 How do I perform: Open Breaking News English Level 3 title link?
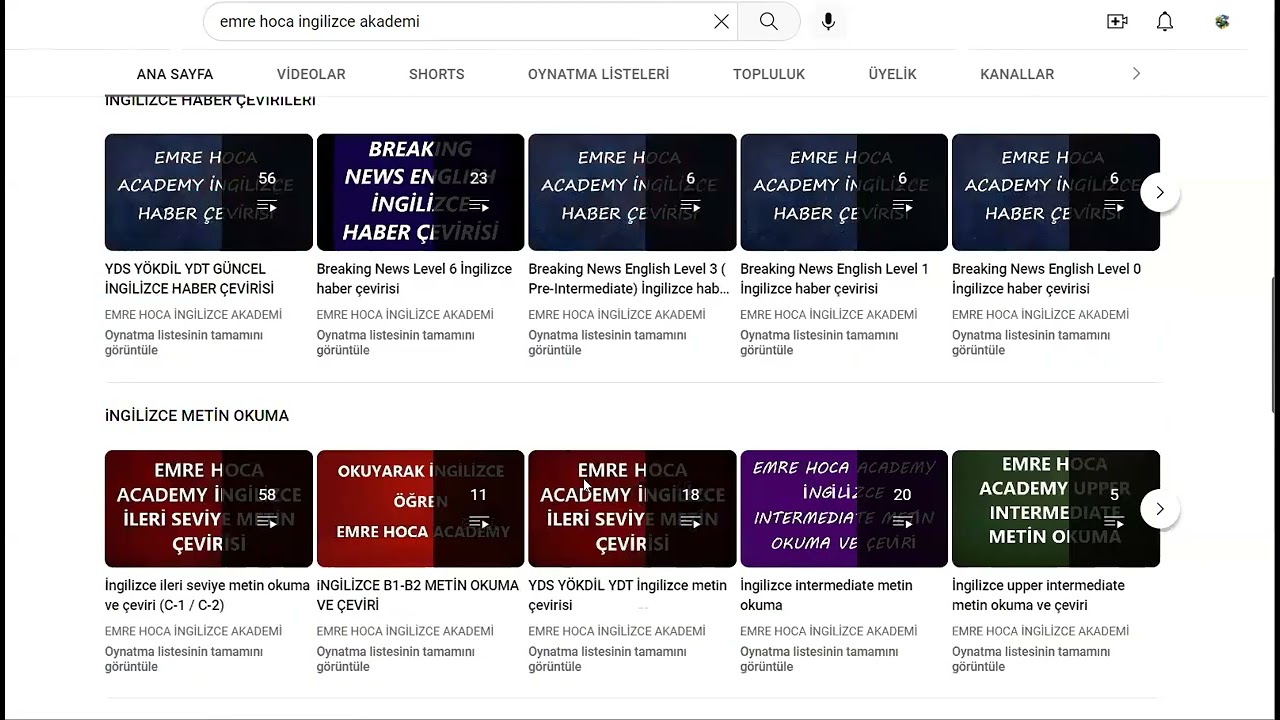(x=629, y=279)
